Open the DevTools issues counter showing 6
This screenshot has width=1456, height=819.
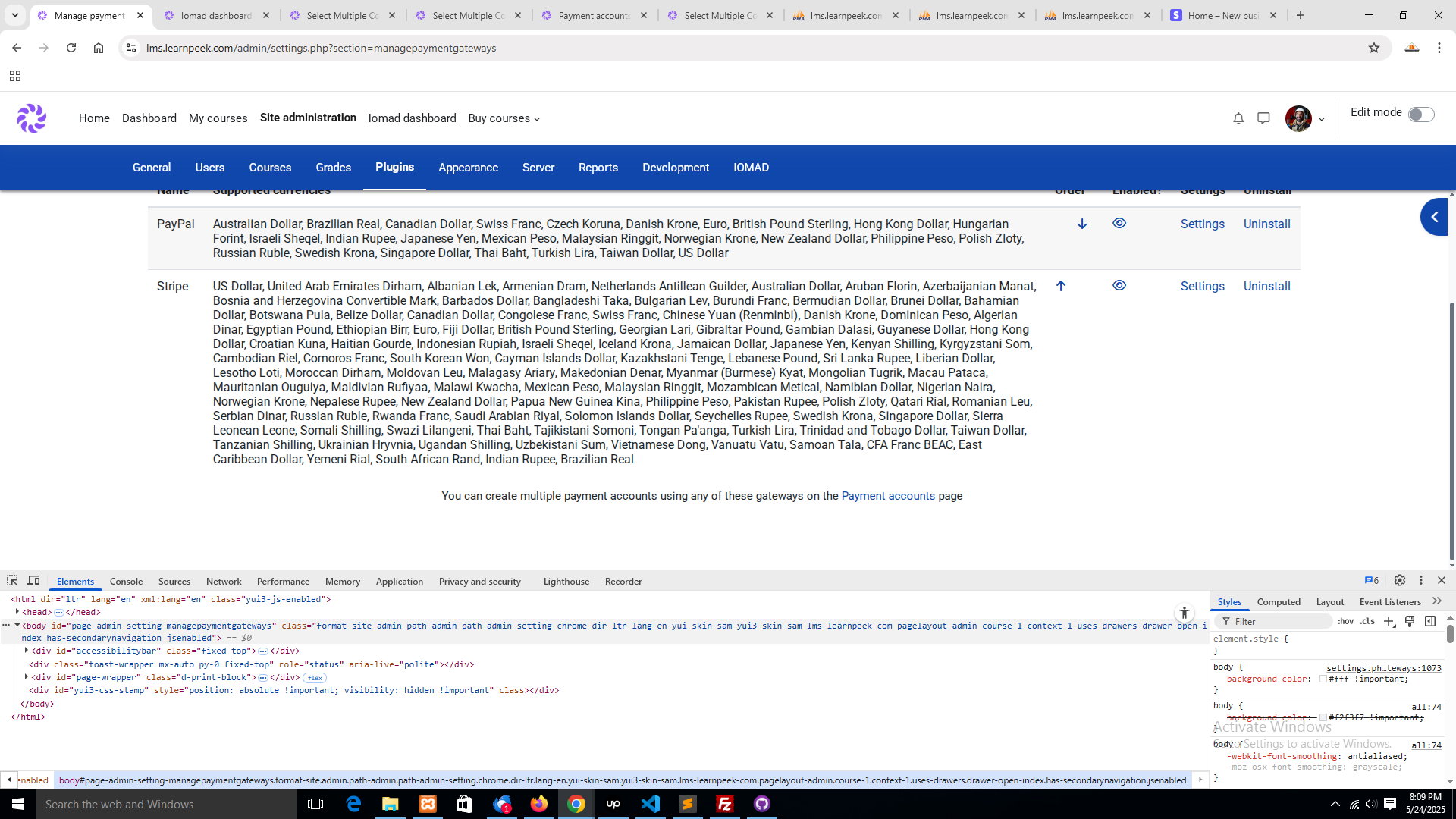coord(1372,580)
